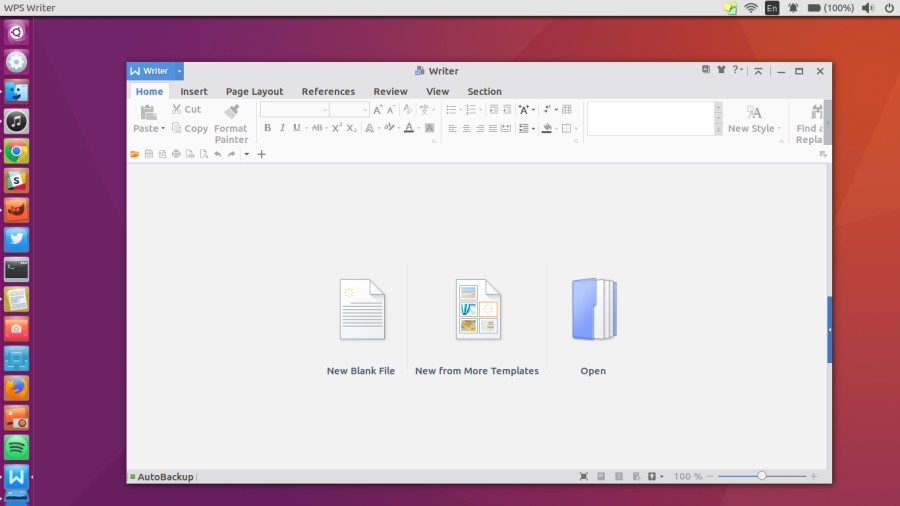Click the distributed alignment icon

[x=506, y=129]
